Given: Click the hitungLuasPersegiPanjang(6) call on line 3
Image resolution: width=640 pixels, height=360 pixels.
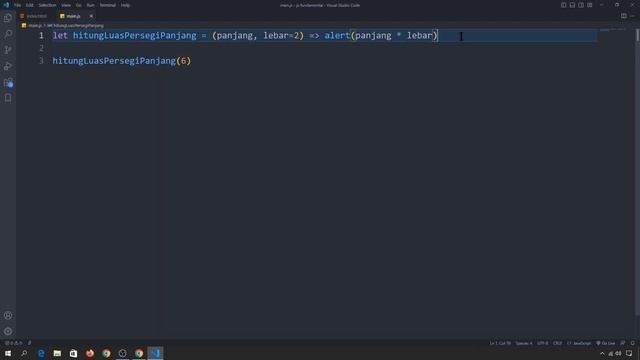Looking at the screenshot, I should pyautogui.click(x=122, y=61).
